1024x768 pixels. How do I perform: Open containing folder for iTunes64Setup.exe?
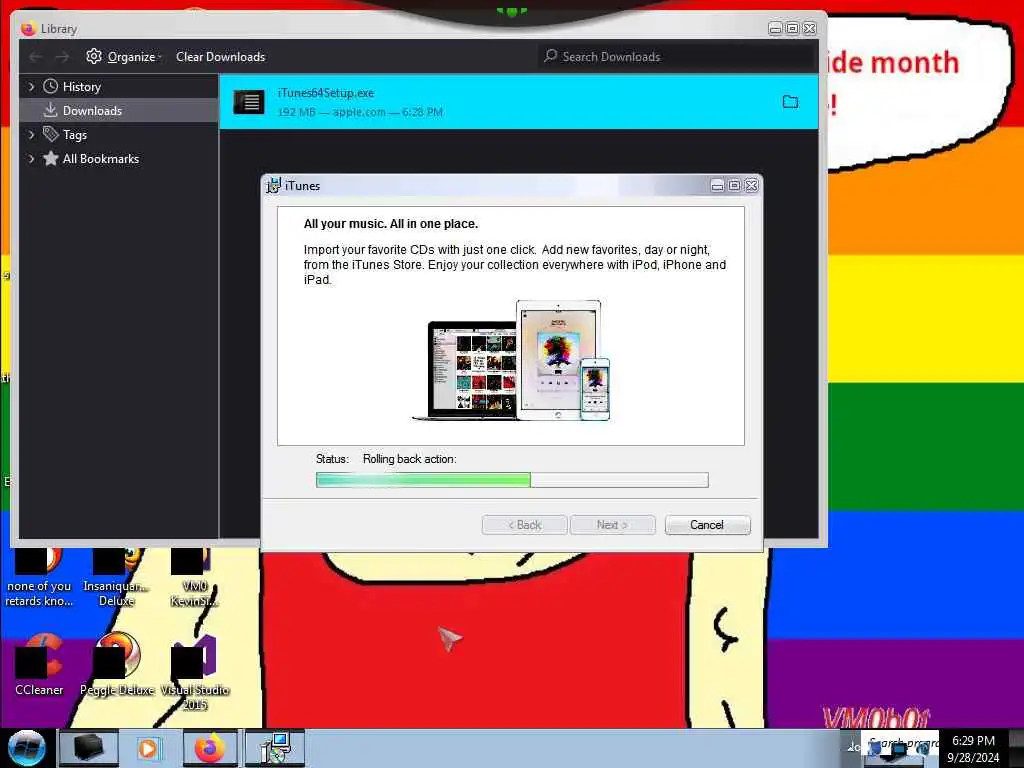tap(790, 102)
